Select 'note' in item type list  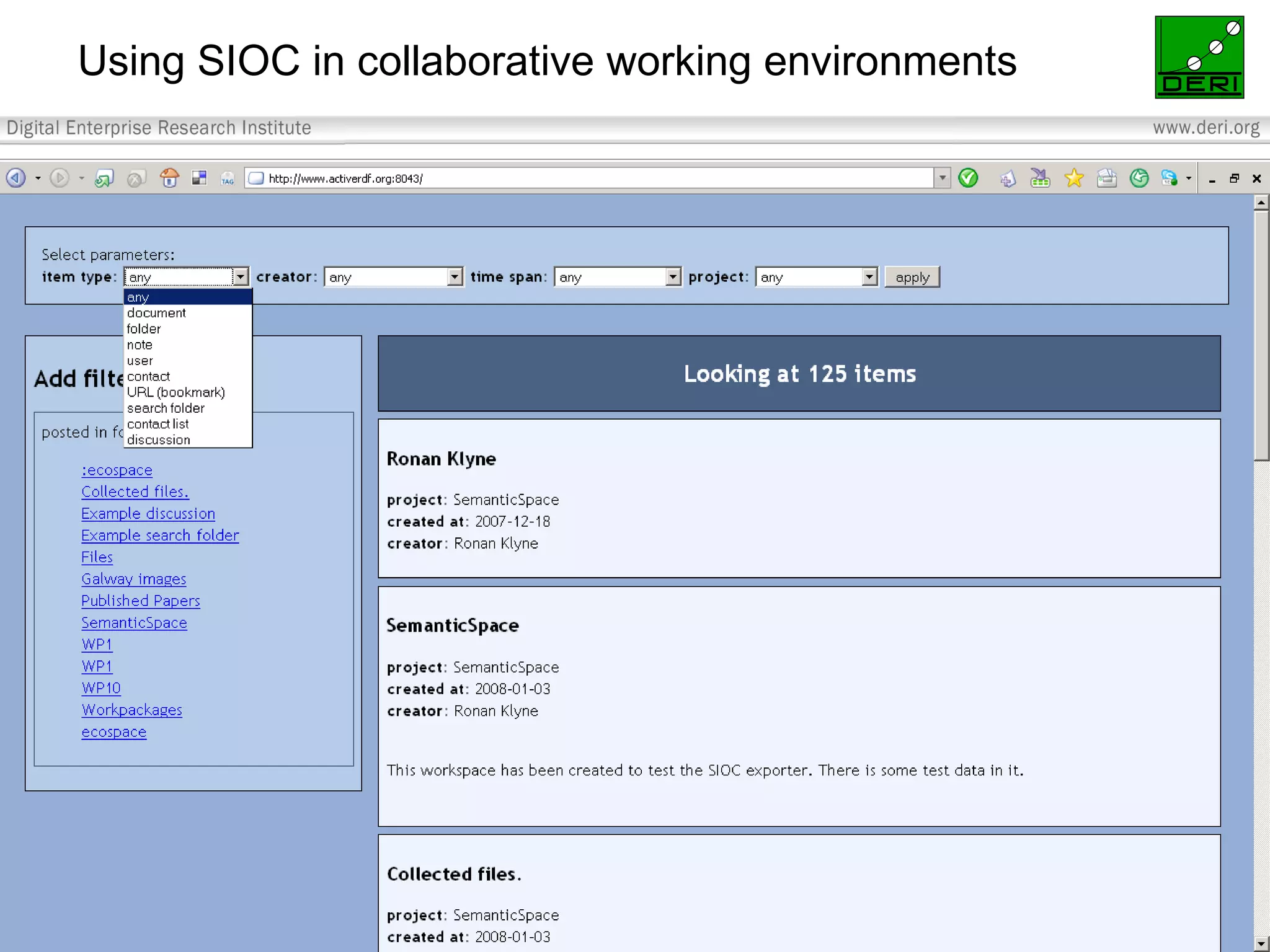tap(188, 345)
